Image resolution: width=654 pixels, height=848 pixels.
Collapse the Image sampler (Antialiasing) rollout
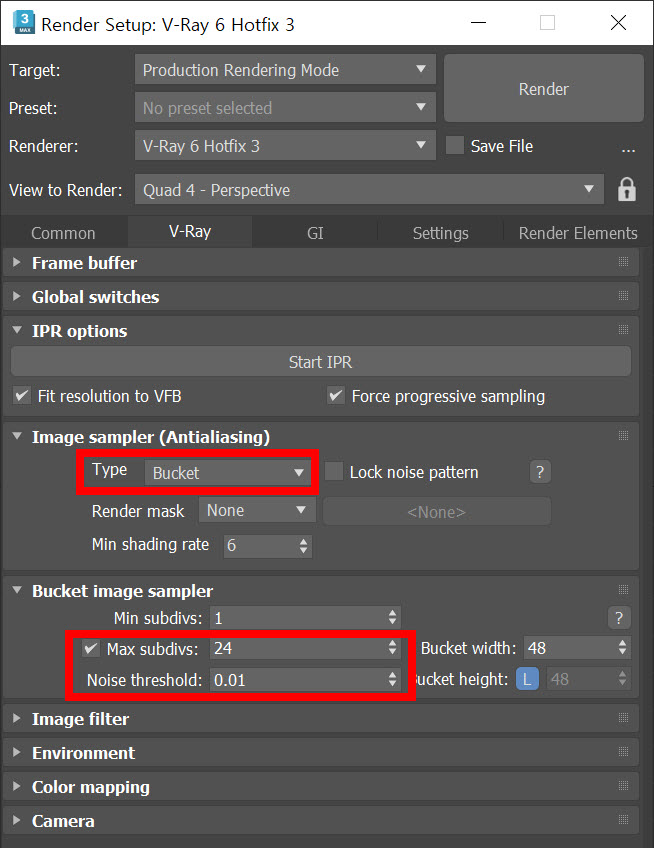pyautogui.click(x=17, y=436)
